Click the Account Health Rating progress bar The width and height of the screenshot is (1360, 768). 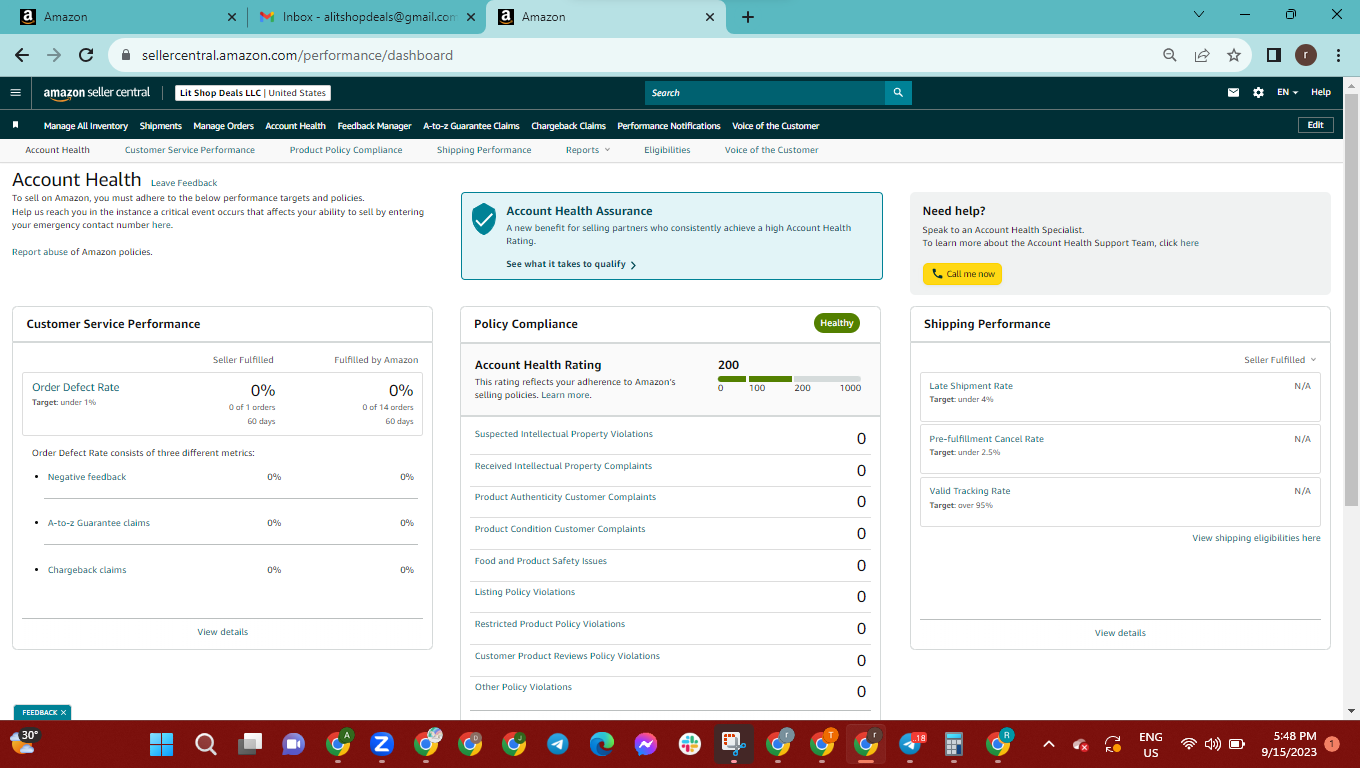coord(789,379)
